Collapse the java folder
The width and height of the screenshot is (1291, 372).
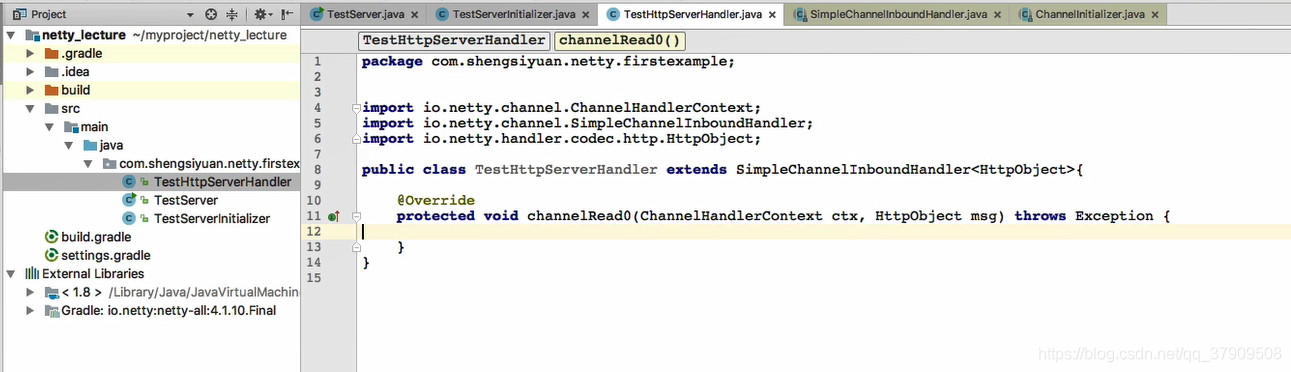[x=68, y=145]
